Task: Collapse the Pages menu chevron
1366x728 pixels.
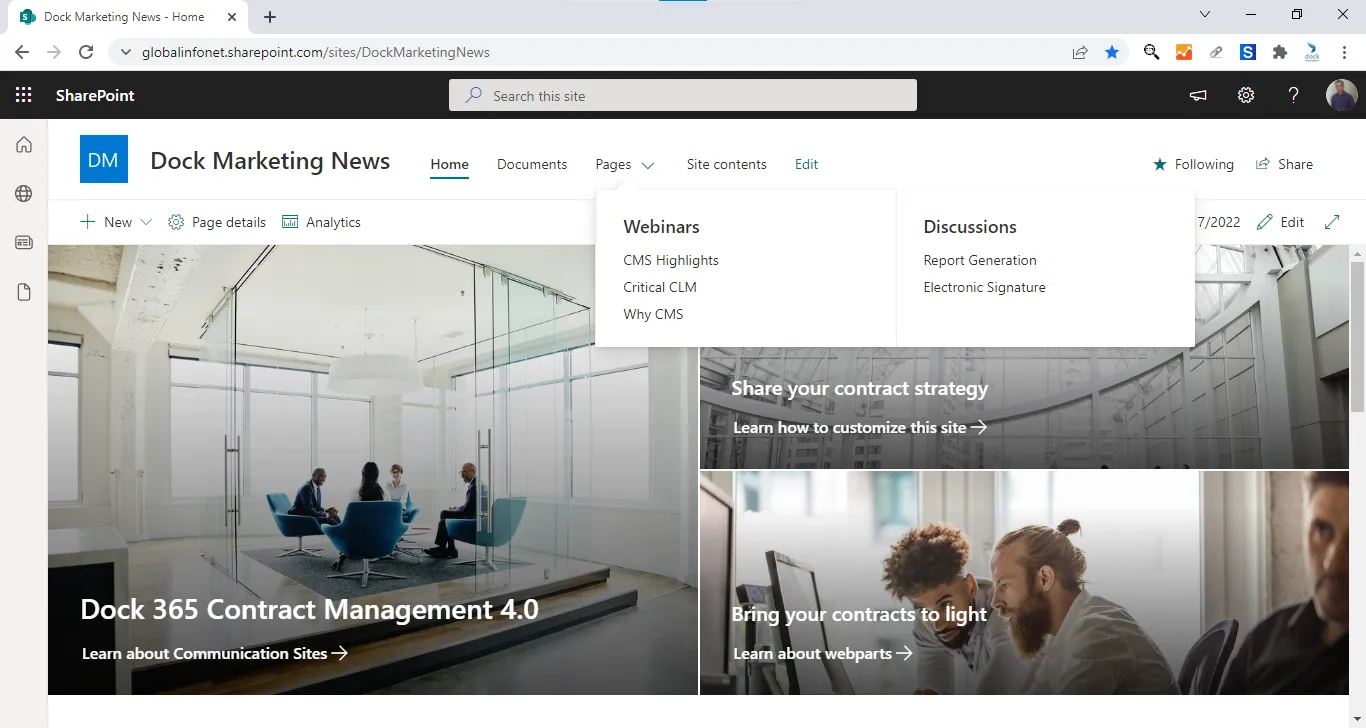Action: tap(648, 165)
